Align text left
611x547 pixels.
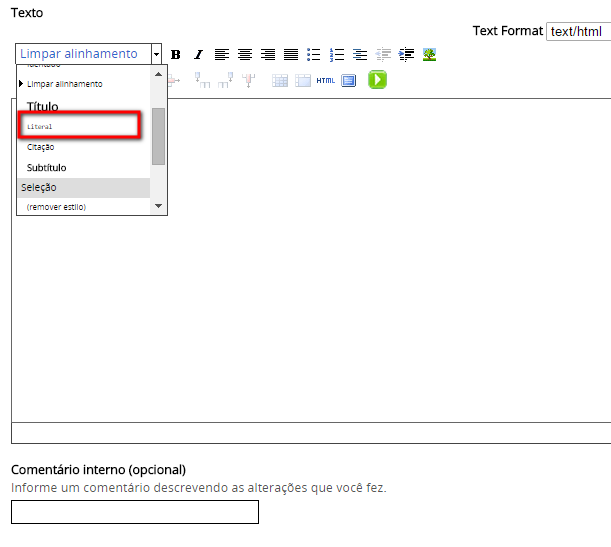tap(222, 55)
